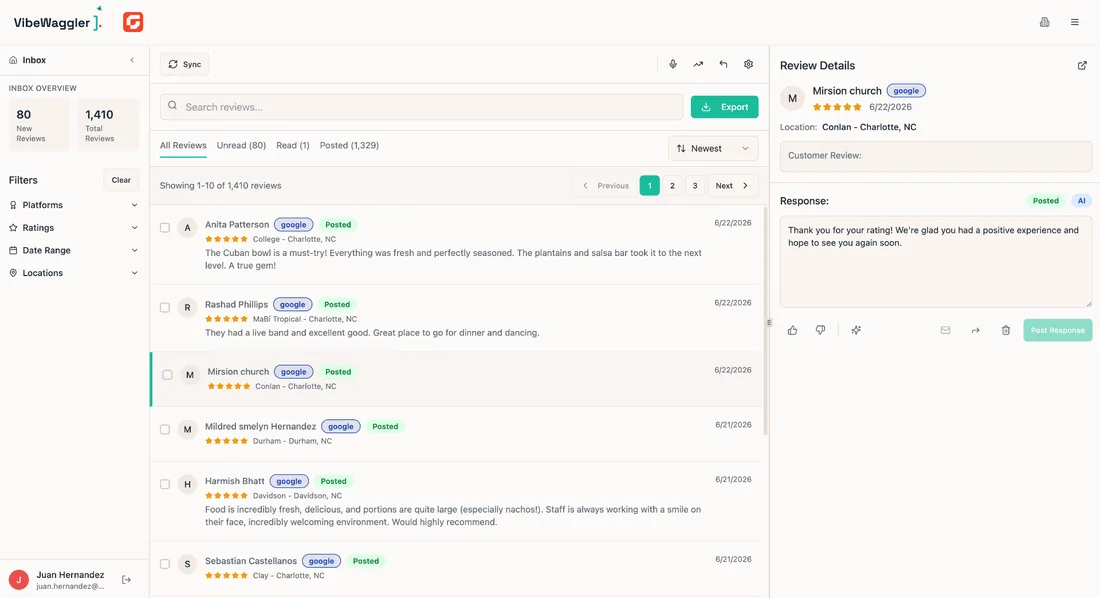Click the 80 New Reviews card
Viewport: 1100px width, 598px height.
(39, 125)
